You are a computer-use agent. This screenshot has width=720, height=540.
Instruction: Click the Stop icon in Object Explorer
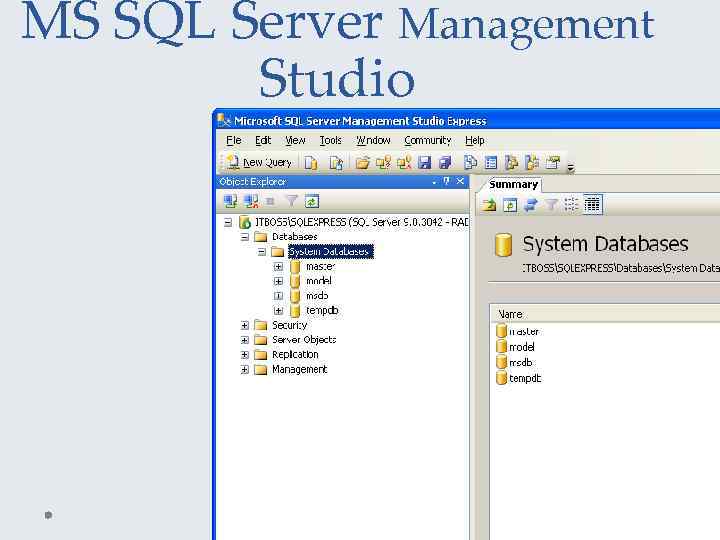270,201
